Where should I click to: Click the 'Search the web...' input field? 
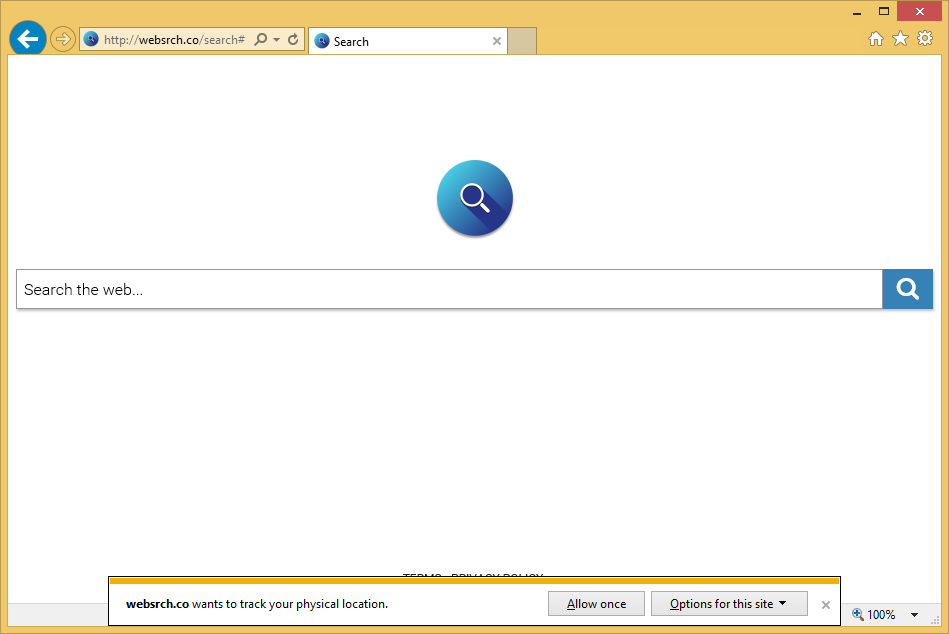pos(449,289)
